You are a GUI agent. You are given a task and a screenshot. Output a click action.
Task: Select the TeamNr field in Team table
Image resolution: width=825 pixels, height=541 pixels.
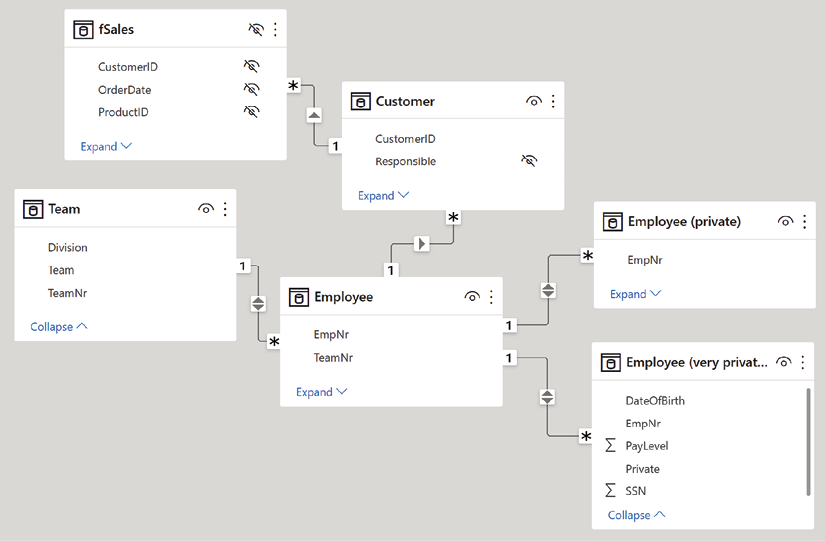pos(67,293)
